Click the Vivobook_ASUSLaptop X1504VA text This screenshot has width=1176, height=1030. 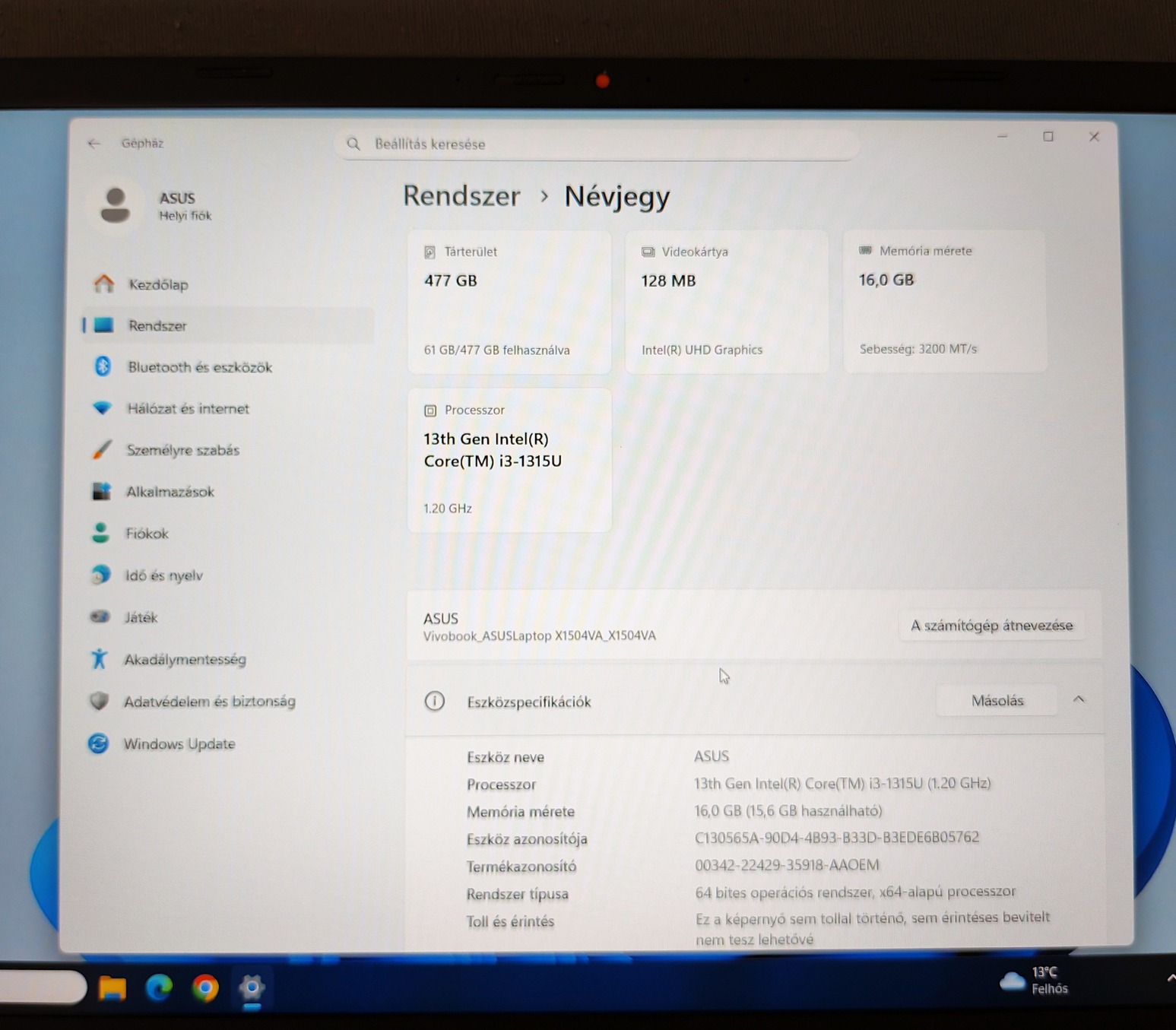pos(539,635)
